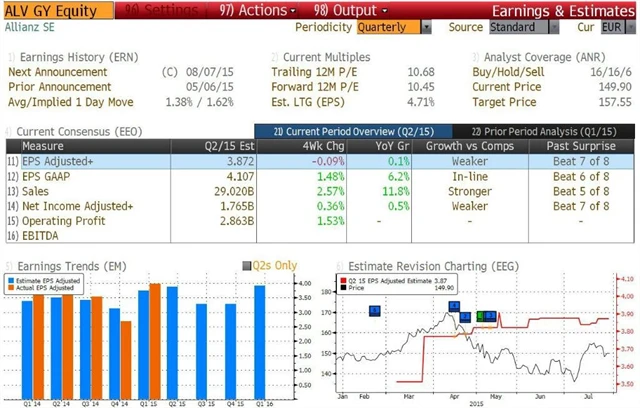Click the Buy/Hold/Sell value 16/16/6
This screenshot has width=640, height=408.
611,72
